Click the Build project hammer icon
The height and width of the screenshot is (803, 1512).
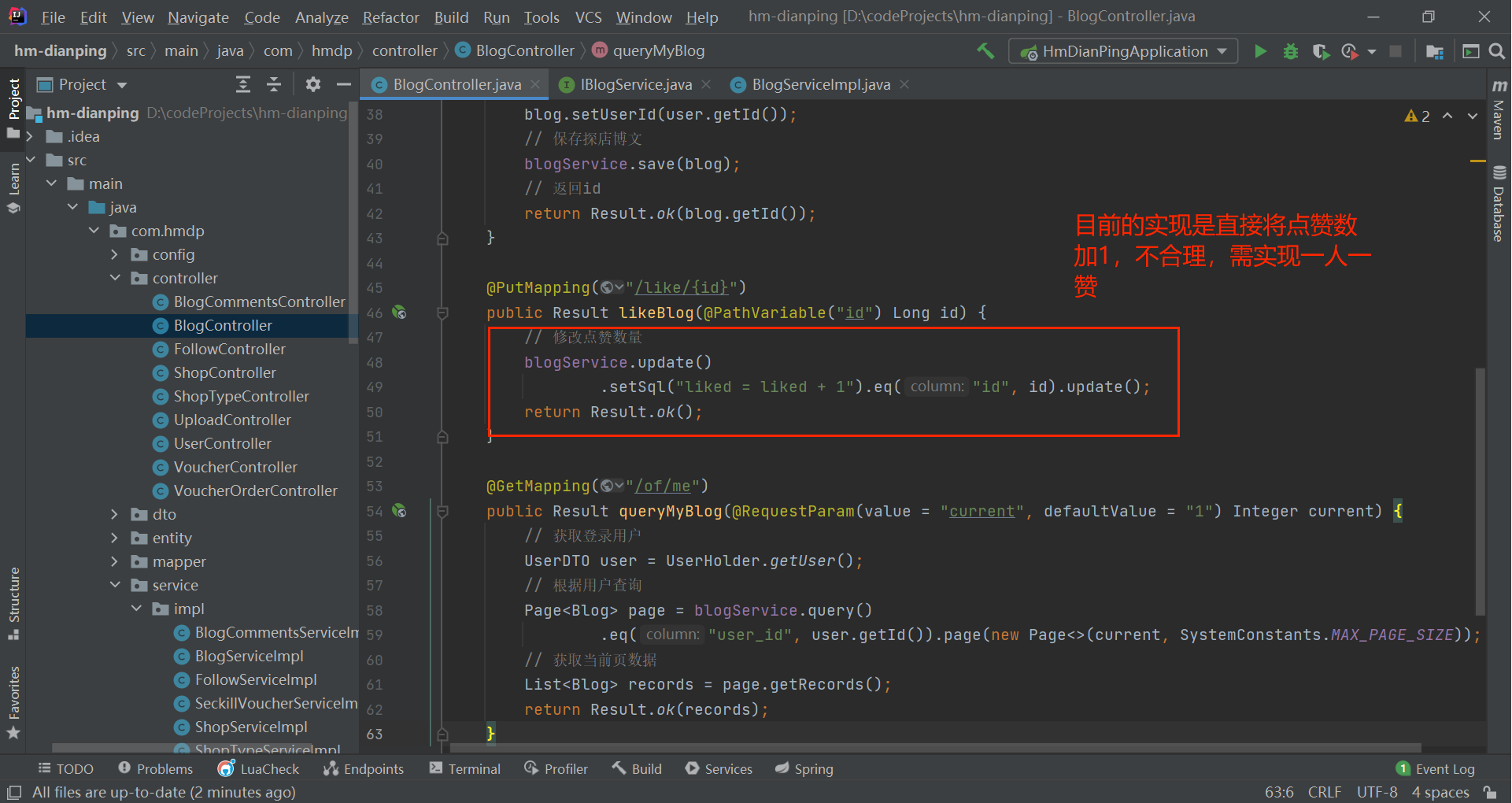point(985,51)
